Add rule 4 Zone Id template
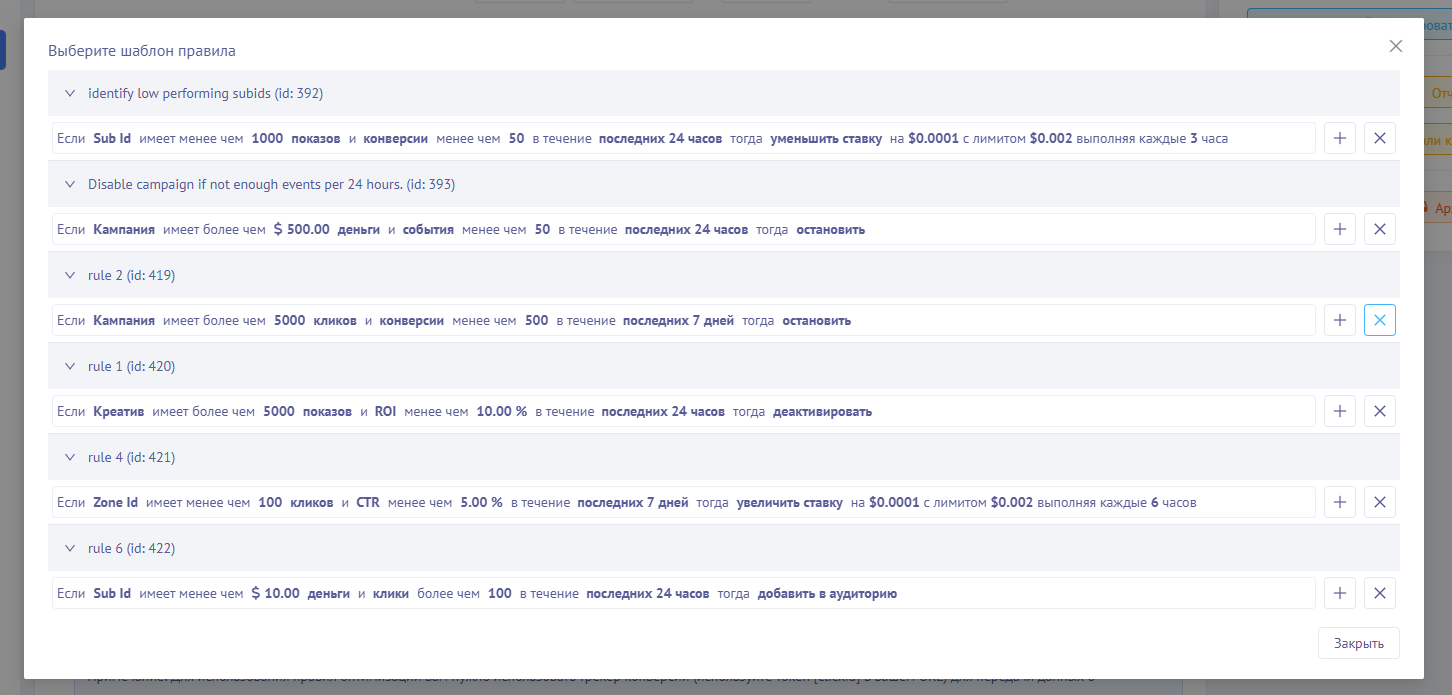Viewport: 1452px width, 695px height. coord(1339,502)
